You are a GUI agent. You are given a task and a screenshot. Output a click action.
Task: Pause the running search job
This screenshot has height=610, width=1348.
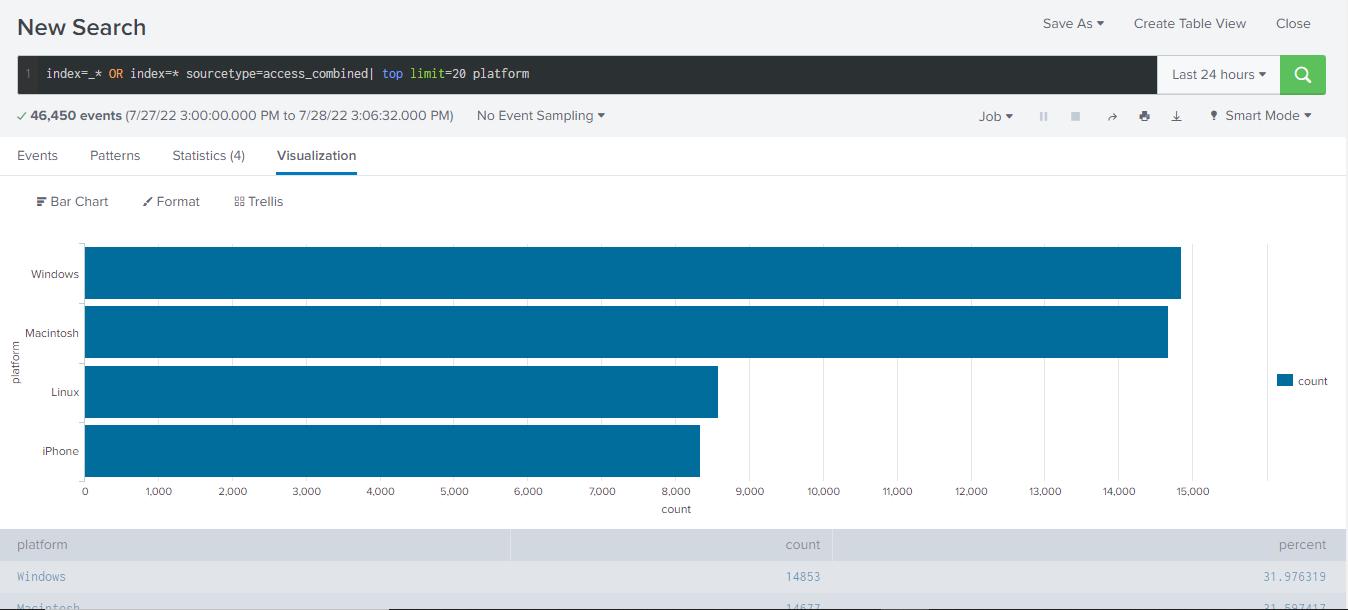1043,116
